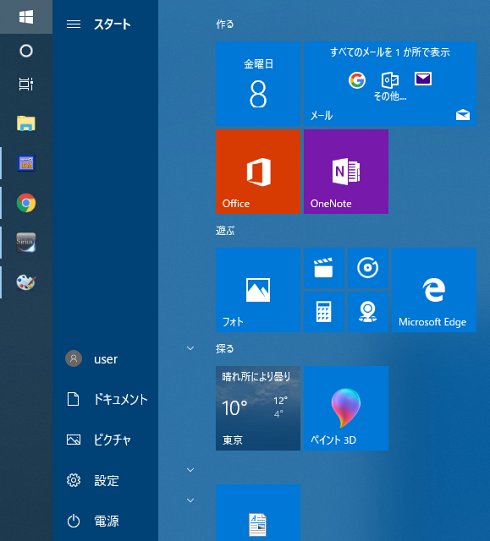
Task: Open the document tile at the bottom
Action: (258, 513)
